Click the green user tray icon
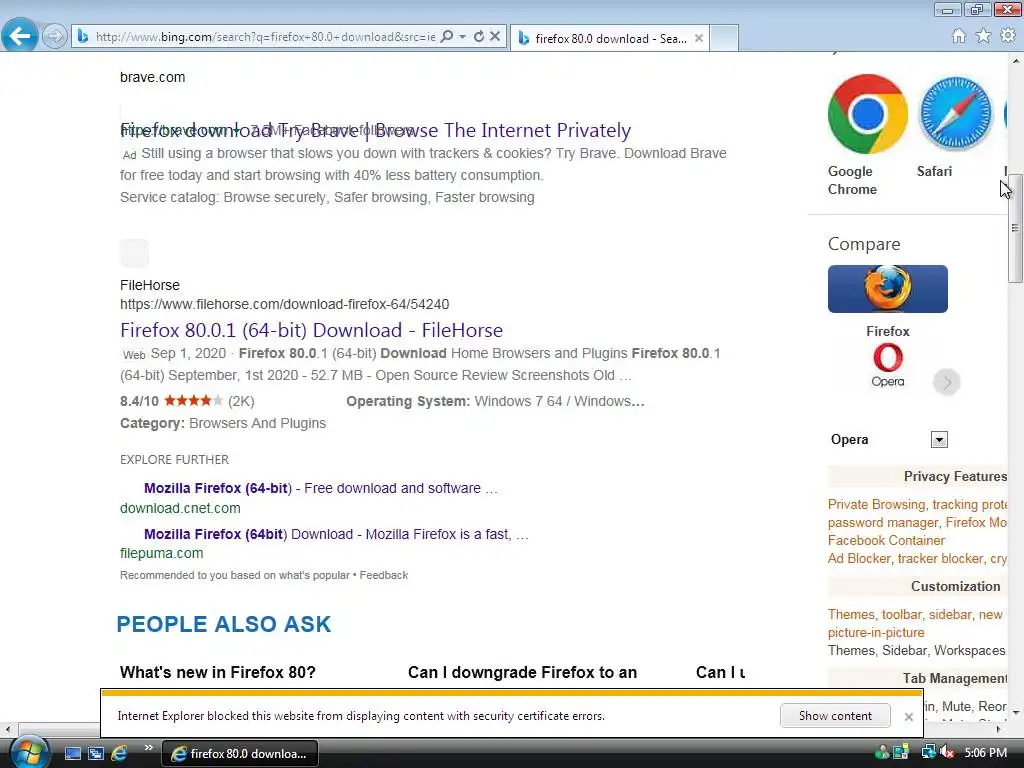This screenshot has height=768, width=1024. pyautogui.click(x=882, y=752)
